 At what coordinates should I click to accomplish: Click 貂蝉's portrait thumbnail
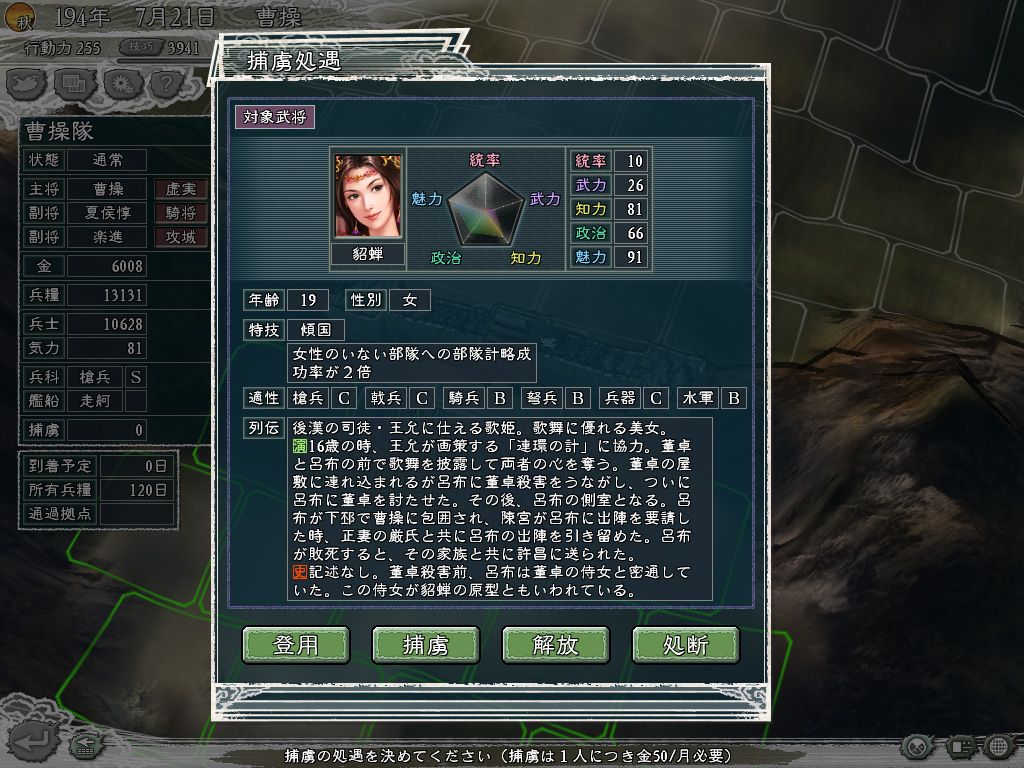[368, 196]
